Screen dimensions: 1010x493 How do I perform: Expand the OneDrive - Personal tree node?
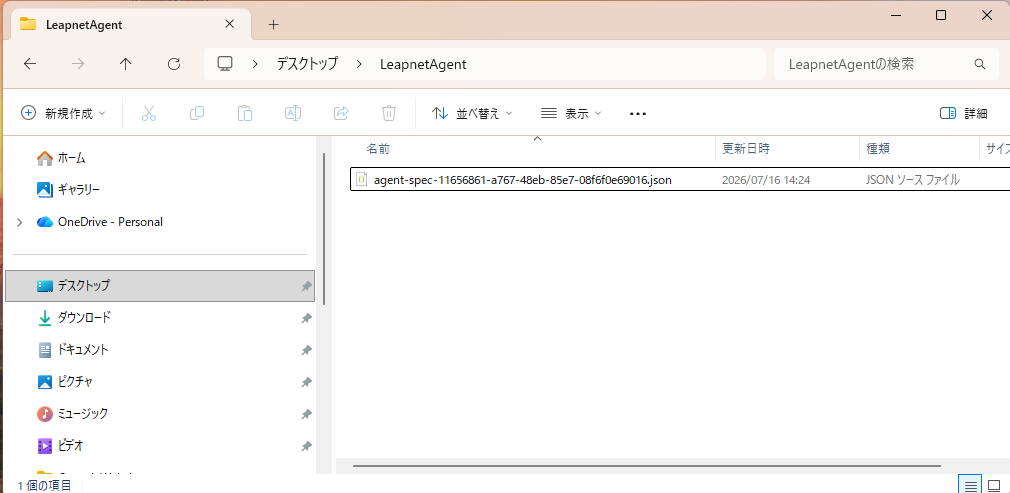19,222
